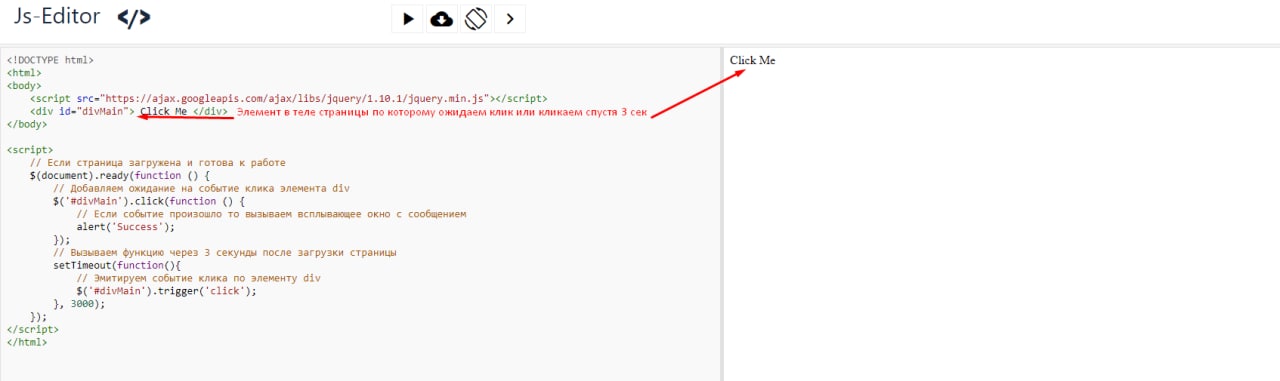Click the '}, 3000);' line
This screenshot has width=1280, height=381.
(79, 304)
